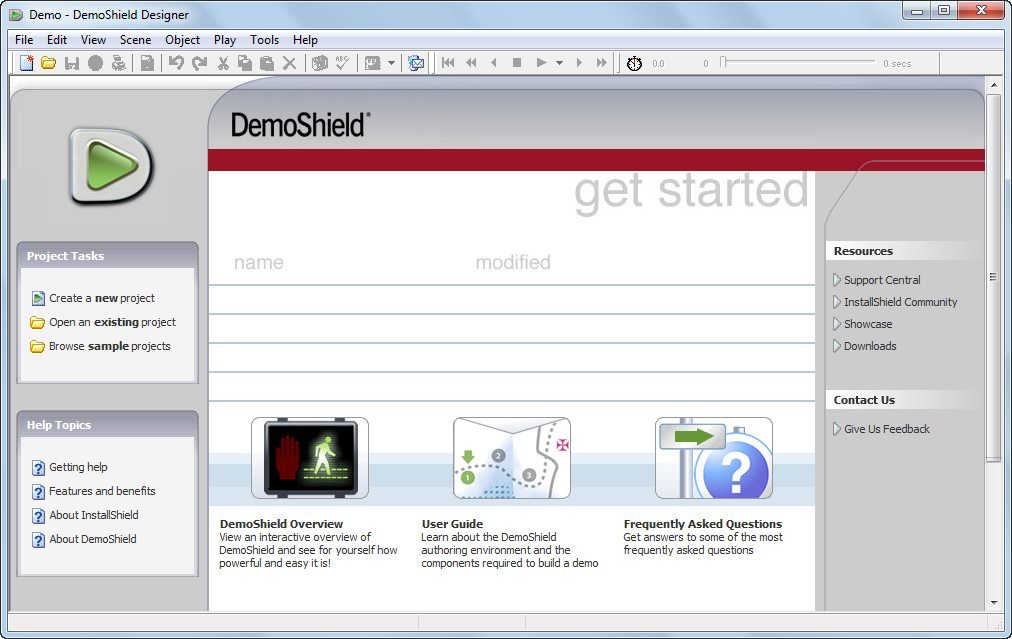Click the help icon beside About InstallShield
1012x639 pixels.
click(x=38, y=516)
